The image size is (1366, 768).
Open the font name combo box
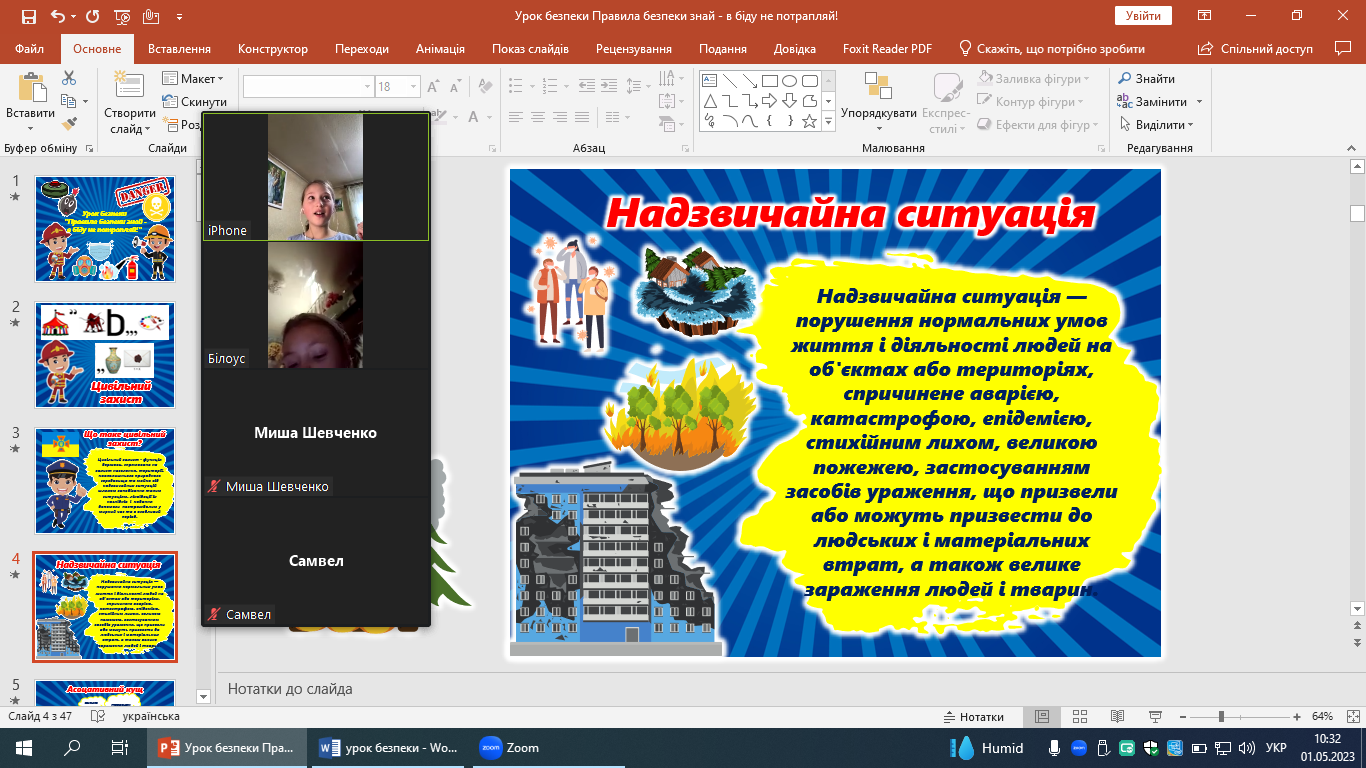click(308, 87)
